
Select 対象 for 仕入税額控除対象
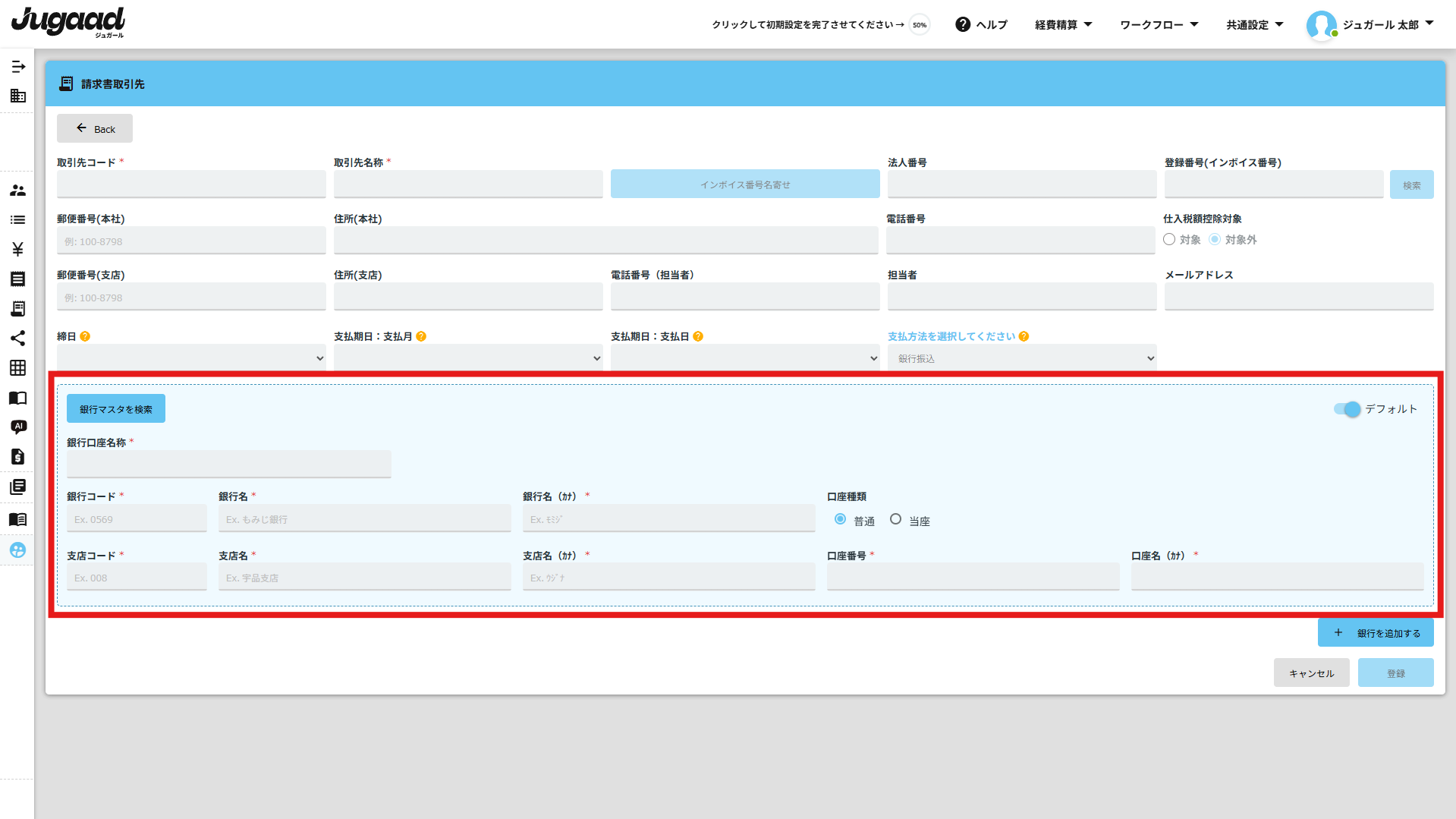point(1169,240)
